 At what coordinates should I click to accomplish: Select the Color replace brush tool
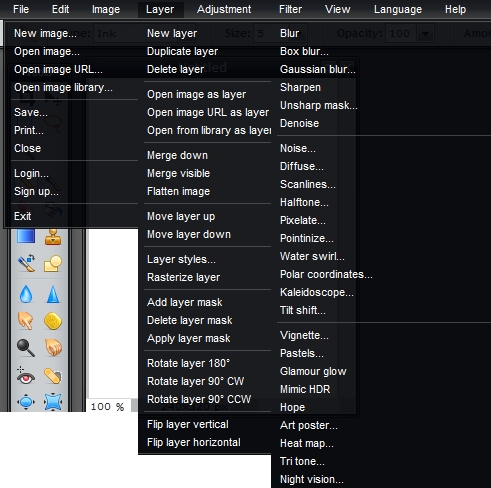click(x=26, y=263)
